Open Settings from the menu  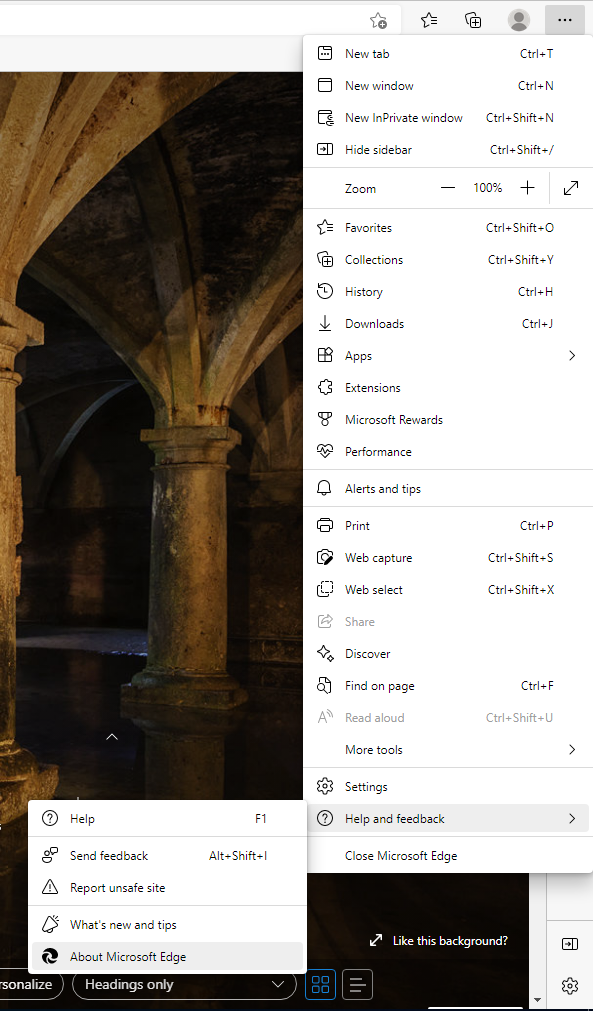[x=448, y=787]
